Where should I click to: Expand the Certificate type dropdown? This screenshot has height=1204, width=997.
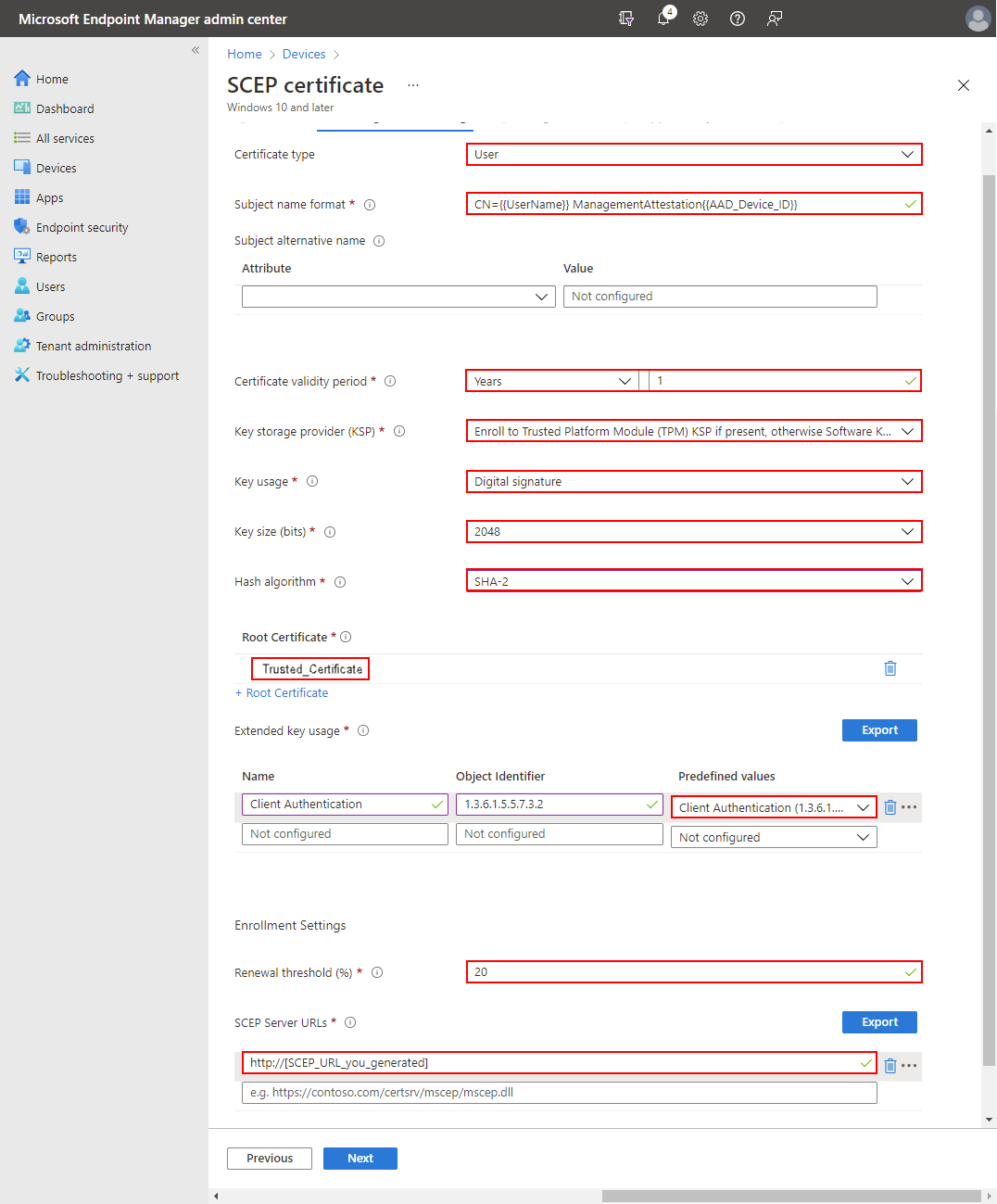coord(694,155)
